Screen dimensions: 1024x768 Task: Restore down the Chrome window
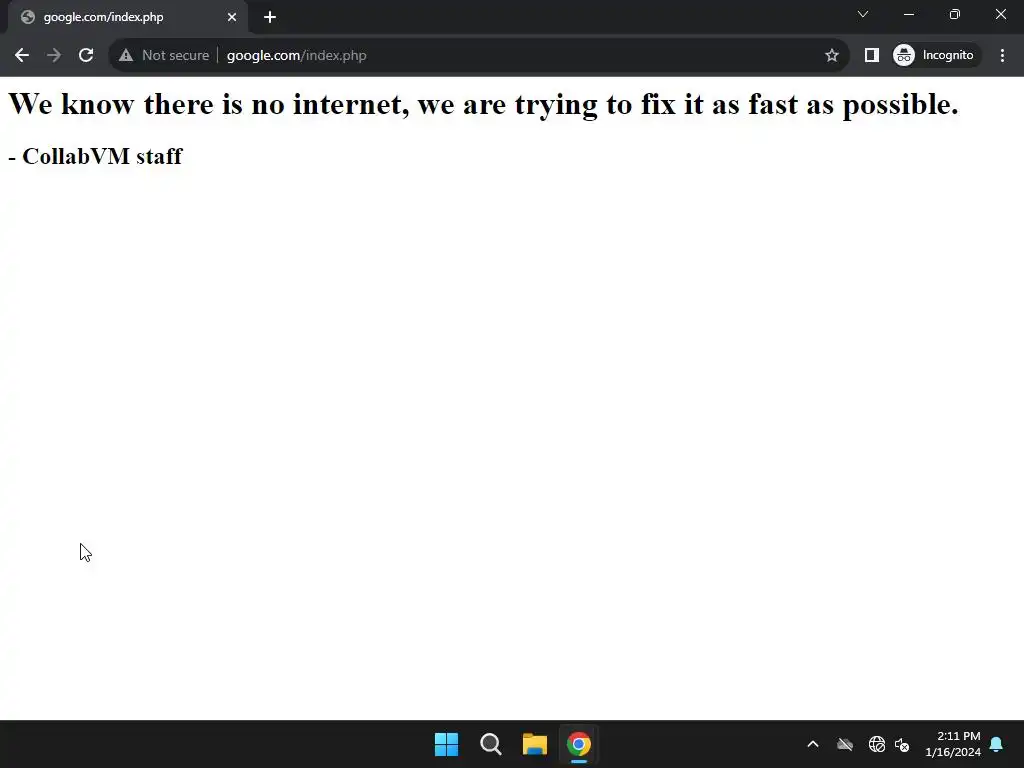tap(955, 14)
